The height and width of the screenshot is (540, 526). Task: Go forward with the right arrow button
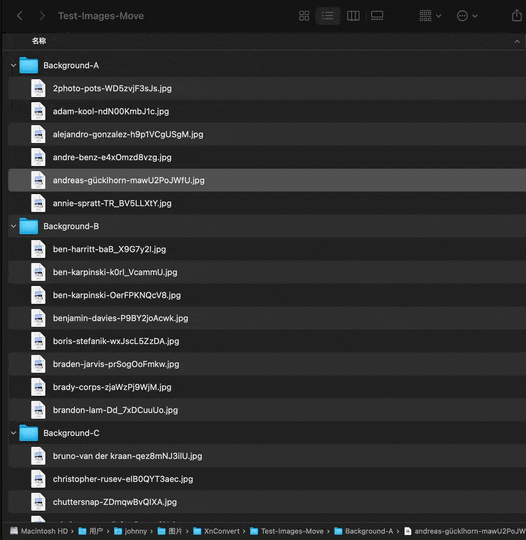[x=42, y=16]
